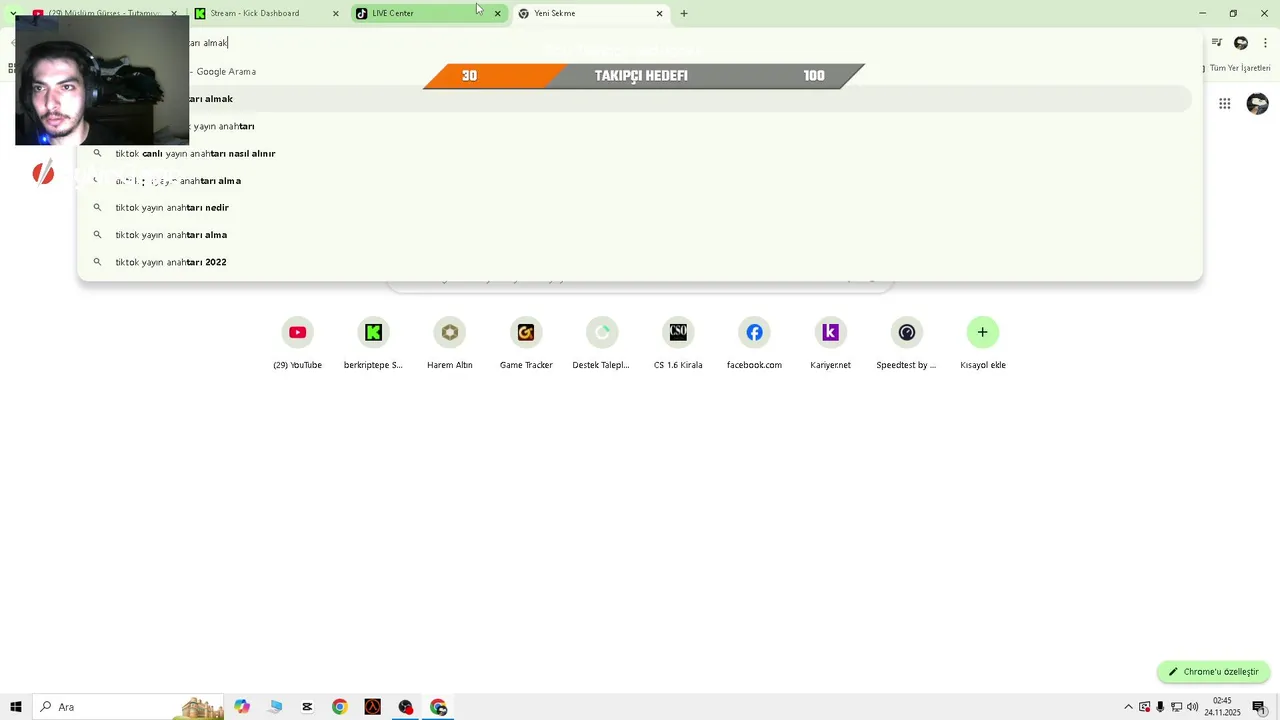Open the facebook.com shortcut

(754, 343)
